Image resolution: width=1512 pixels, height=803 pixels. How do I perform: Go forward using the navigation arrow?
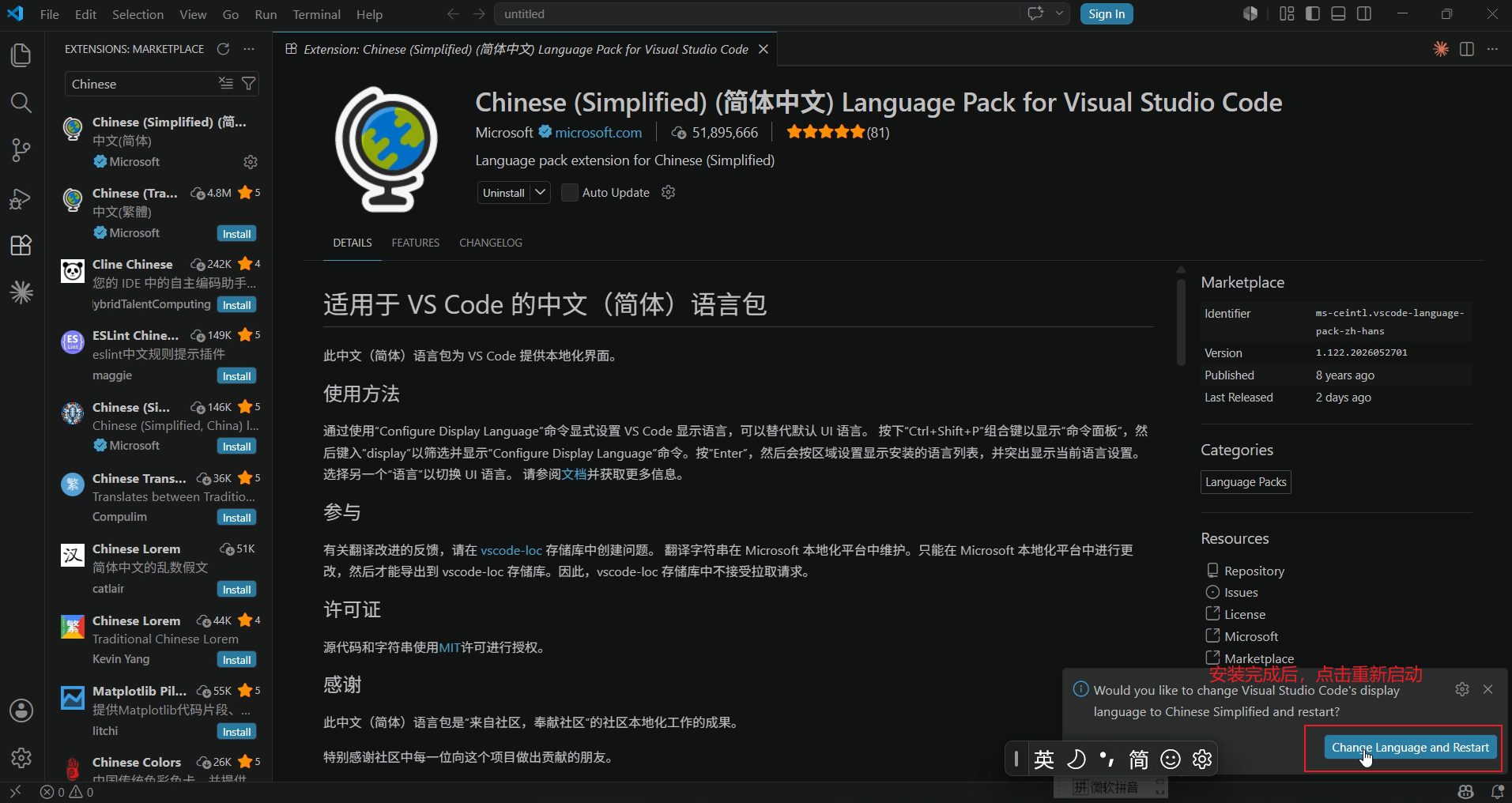(479, 14)
